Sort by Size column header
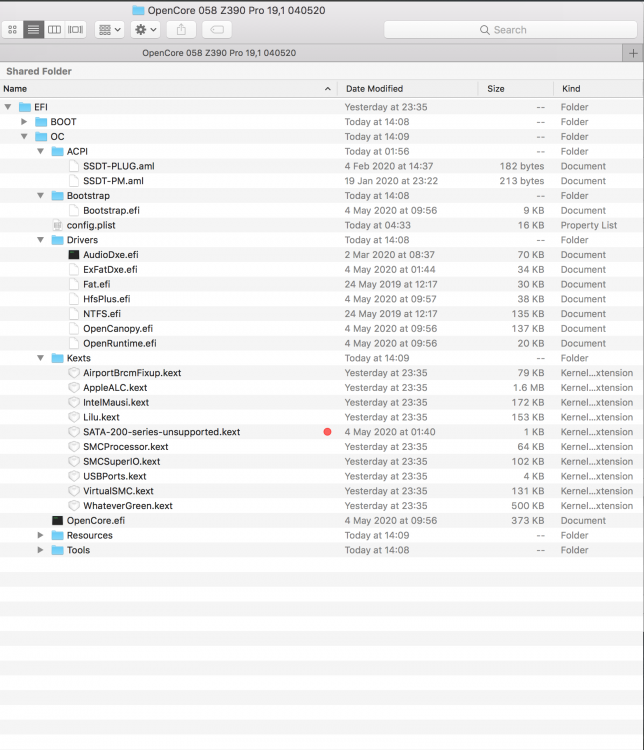Screen dimensions: 644x750 (x=516, y=88)
